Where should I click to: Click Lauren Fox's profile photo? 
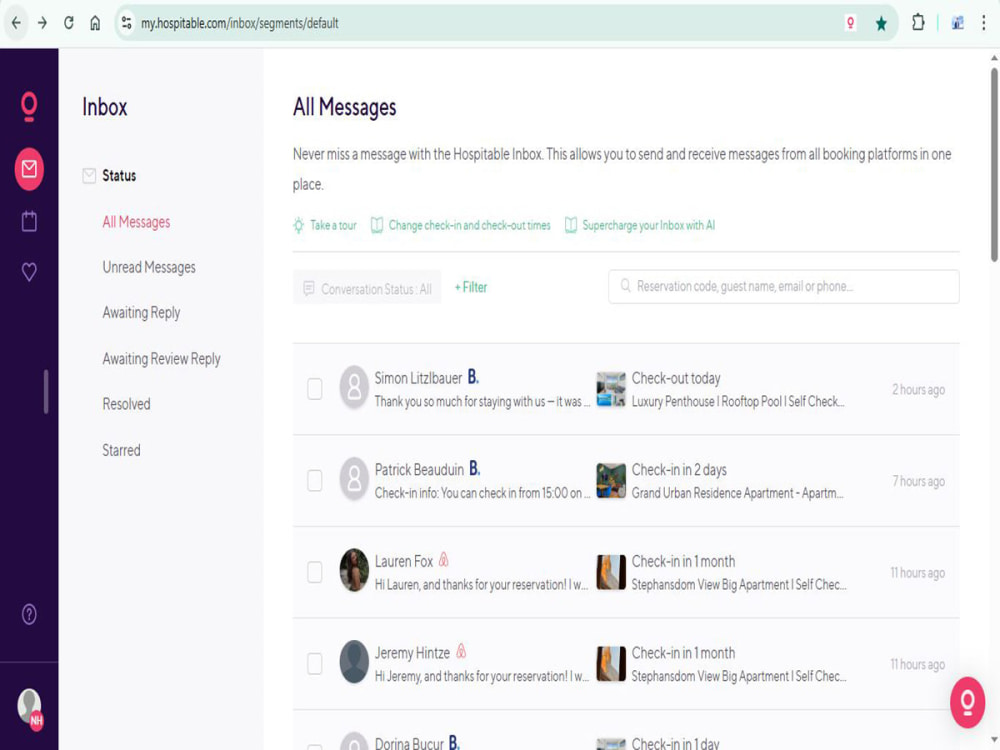(x=354, y=570)
